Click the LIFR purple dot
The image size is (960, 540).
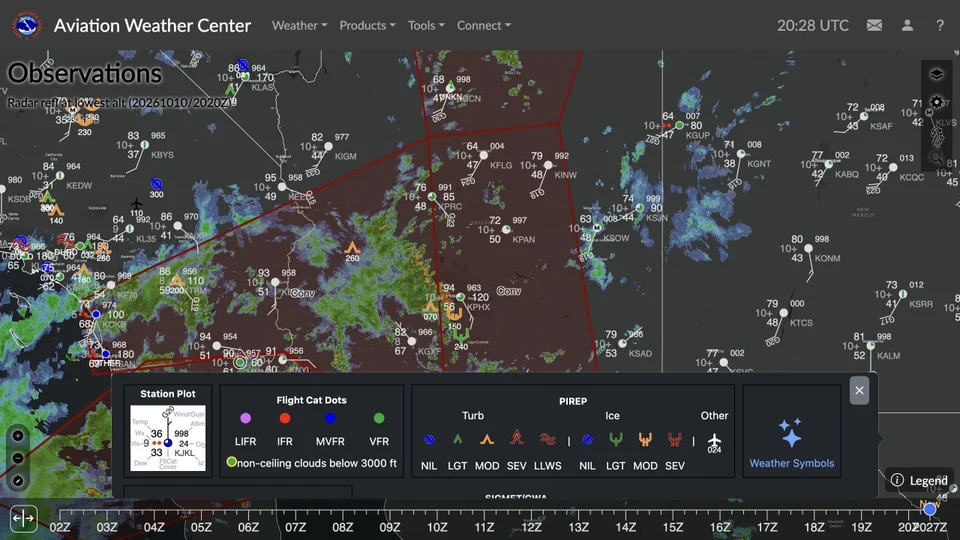[246, 418]
